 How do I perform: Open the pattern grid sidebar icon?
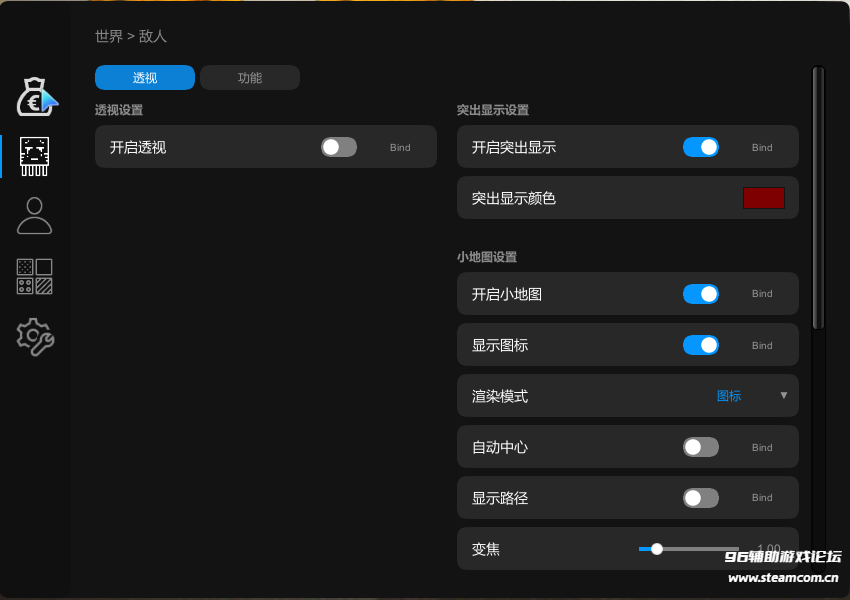pyautogui.click(x=35, y=277)
